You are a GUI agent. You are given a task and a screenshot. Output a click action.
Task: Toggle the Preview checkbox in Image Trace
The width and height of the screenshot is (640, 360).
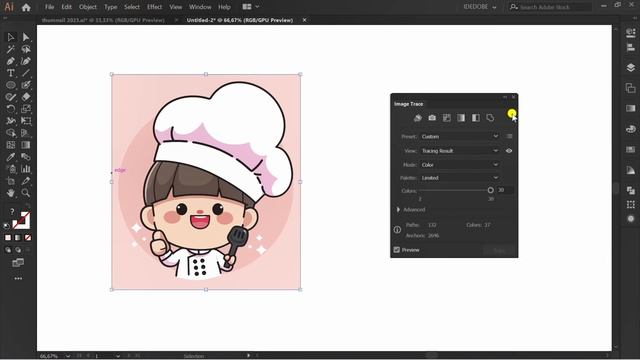[x=397, y=249]
